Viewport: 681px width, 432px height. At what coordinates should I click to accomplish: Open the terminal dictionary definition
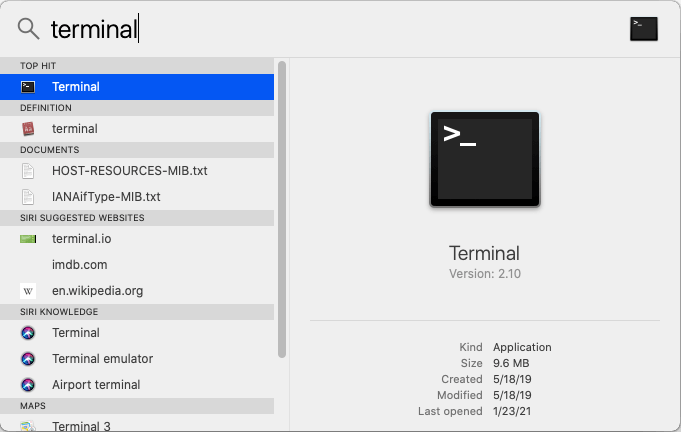click(74, 129)
